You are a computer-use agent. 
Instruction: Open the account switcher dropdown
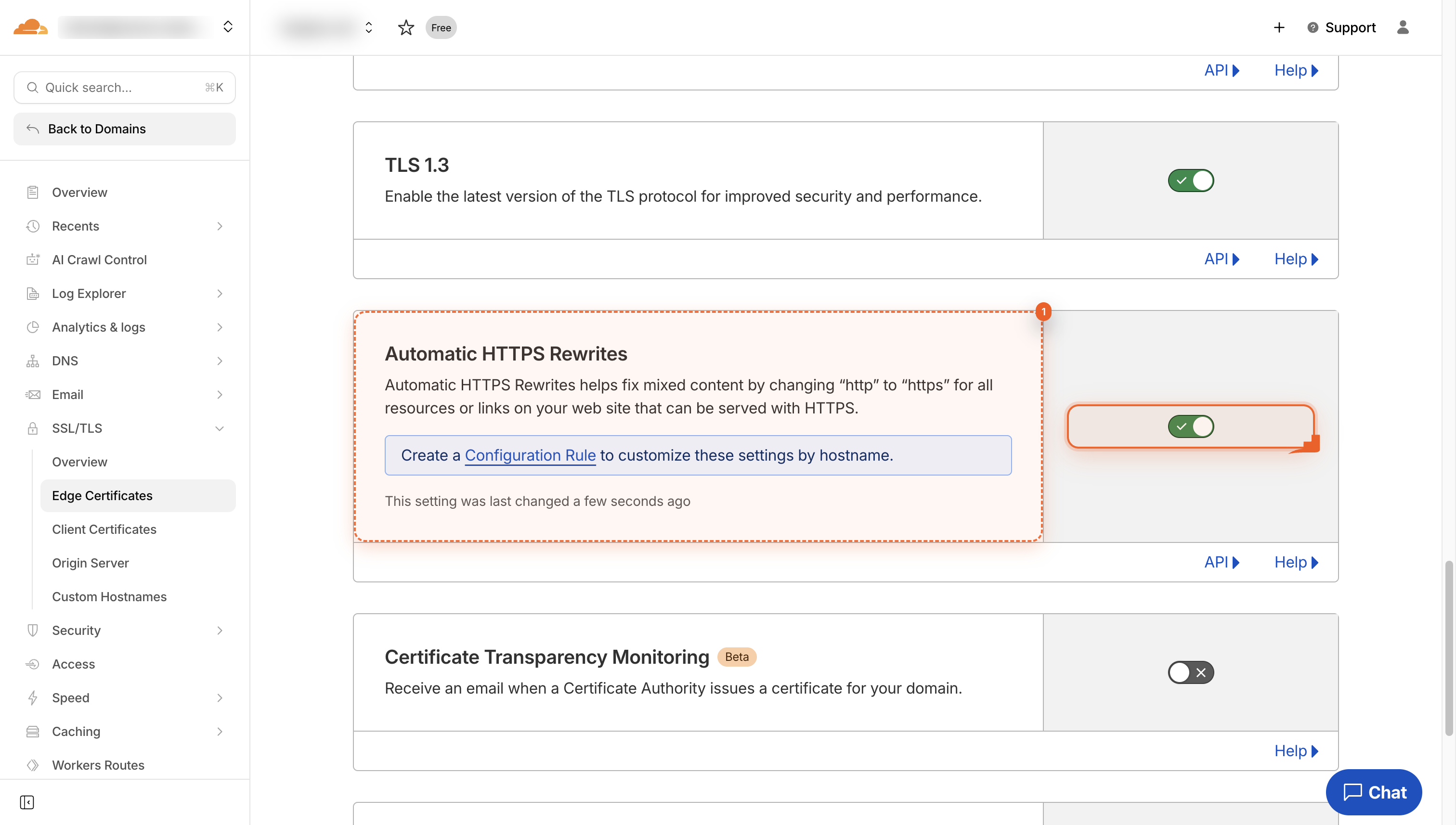pos(228,26)
